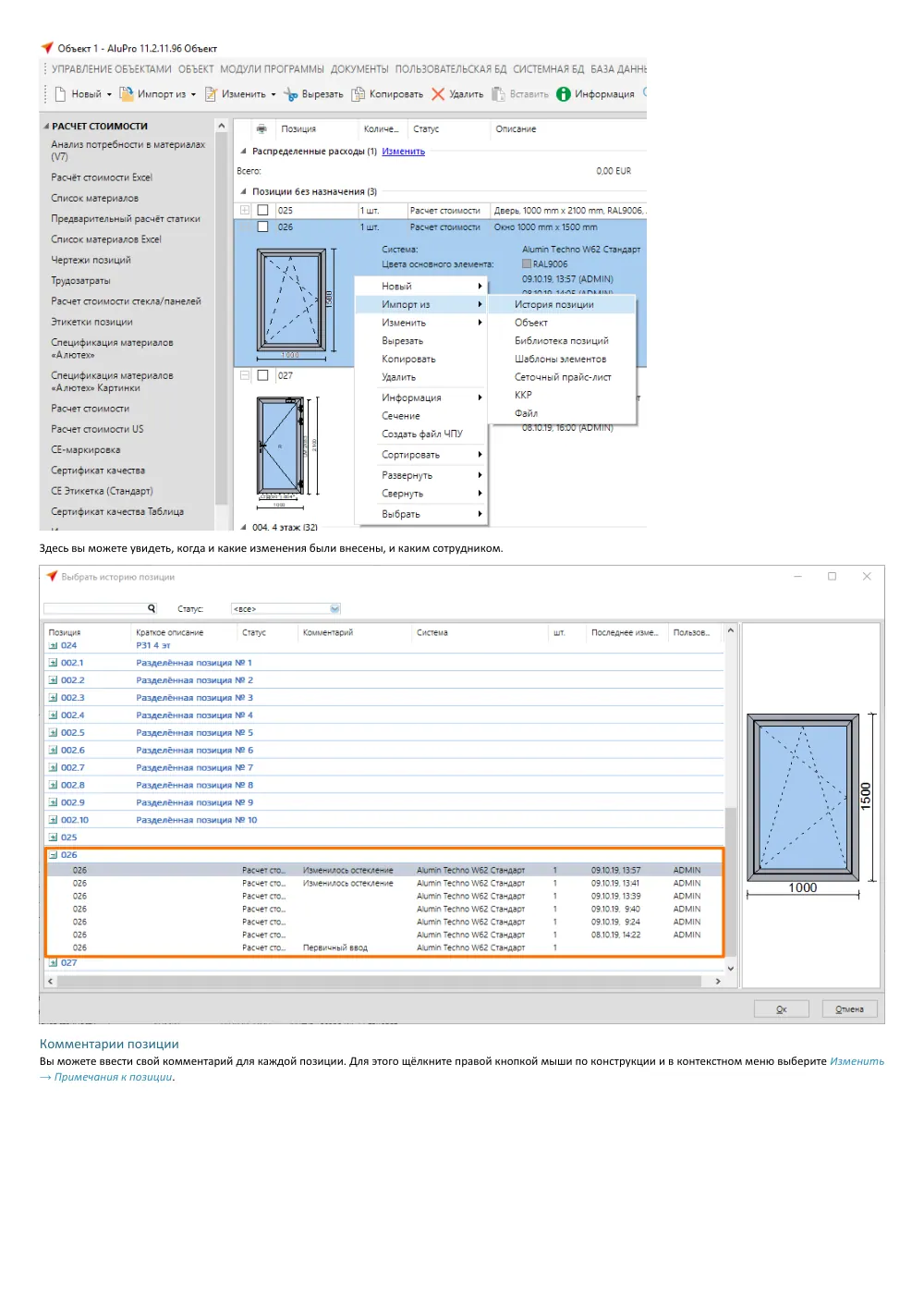This screenshot has width=924, height=1308.
Task: Expand position 002.1 in history list
Action: (x=53, y=663)
